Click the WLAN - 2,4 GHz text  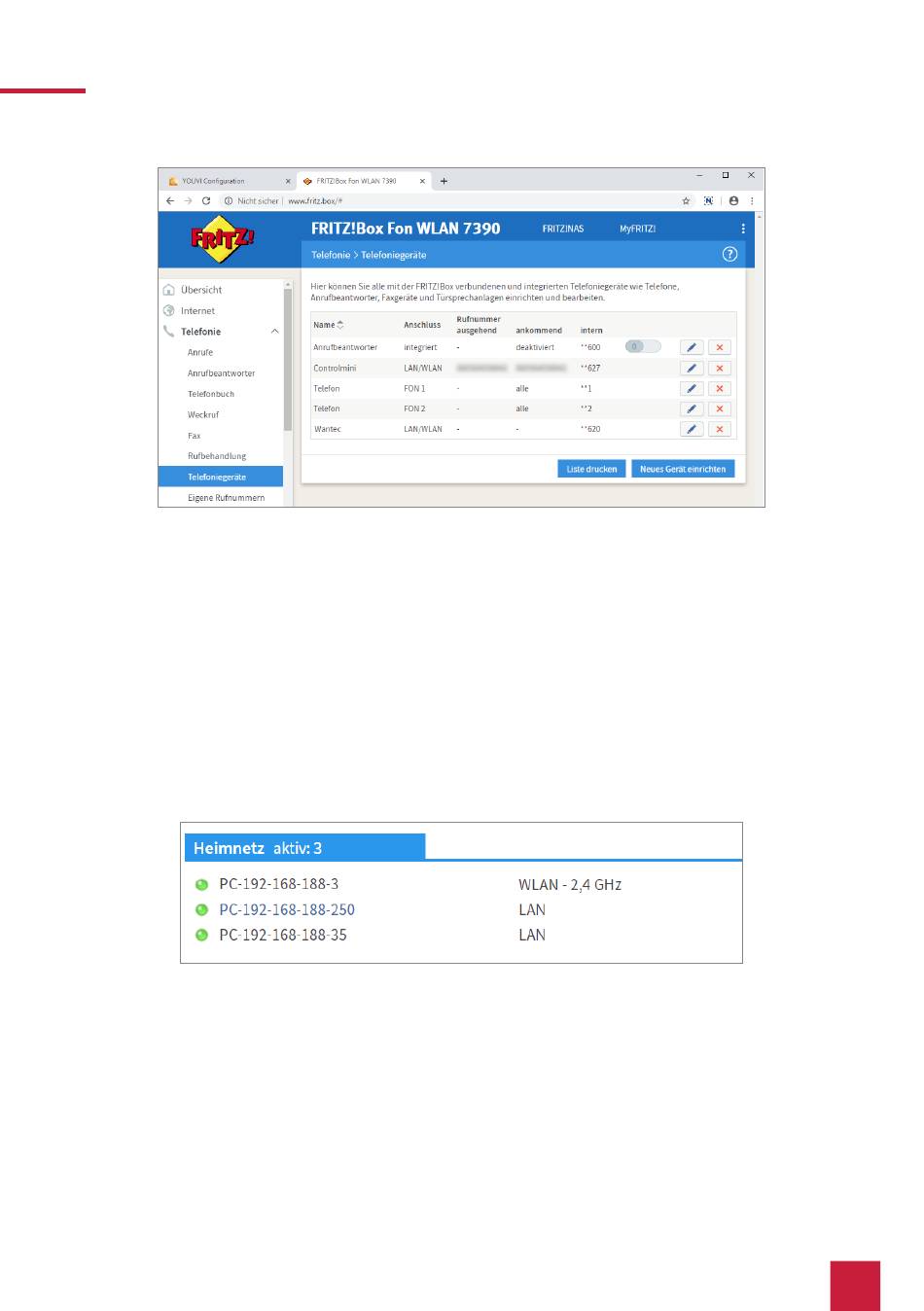570,885
